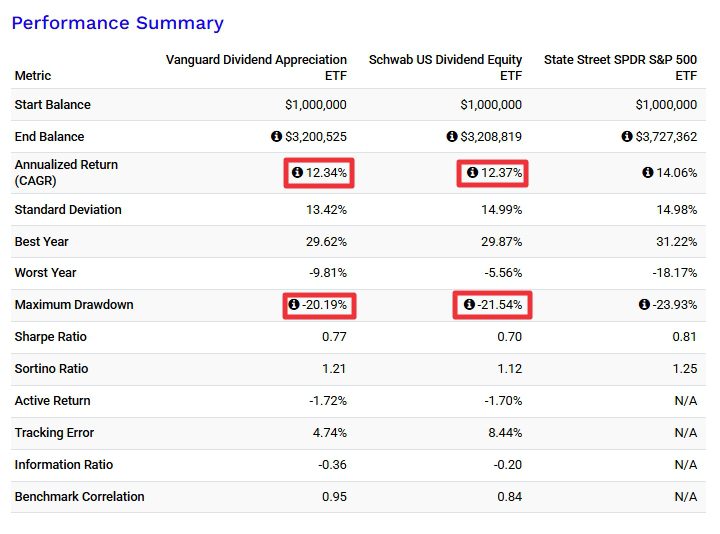The image size is (720, 534).
Task: Open info icon next to 12.37% CAGR
Action: (x=472, y=173)
